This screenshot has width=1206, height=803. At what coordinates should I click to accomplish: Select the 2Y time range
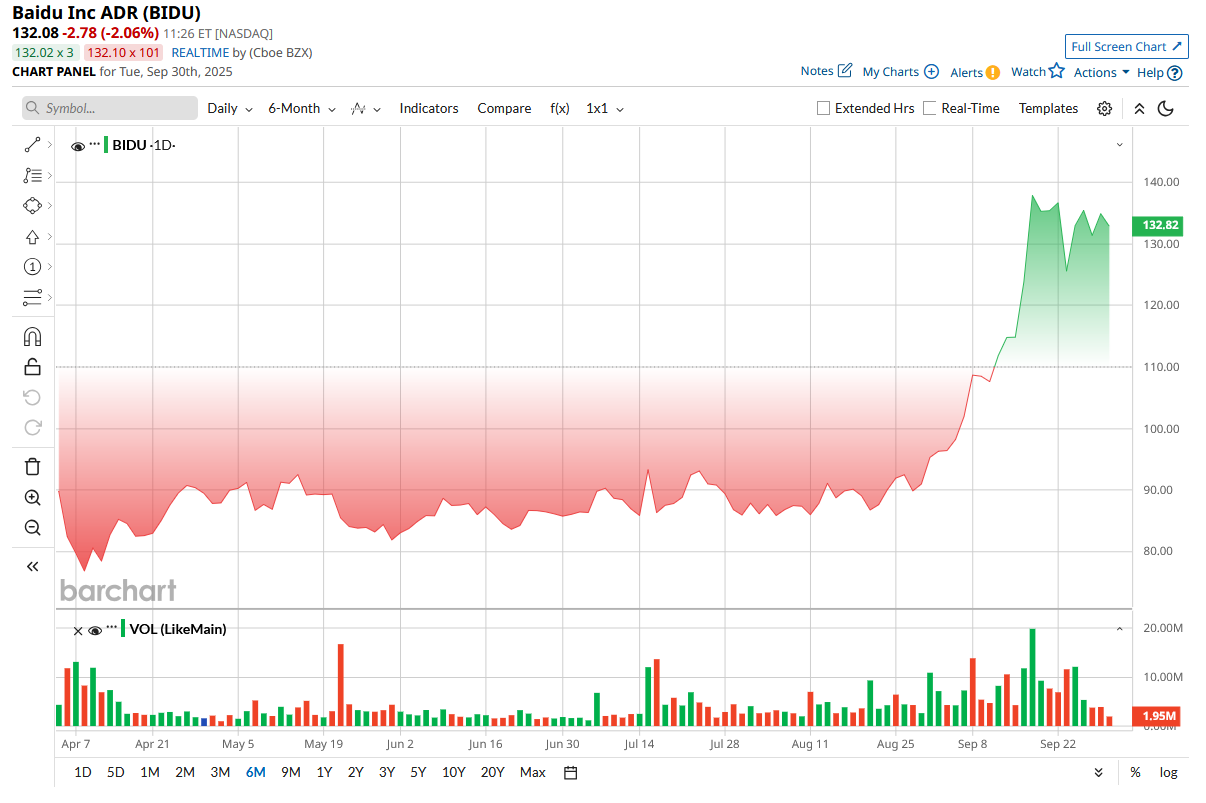[x=355, y=772]
